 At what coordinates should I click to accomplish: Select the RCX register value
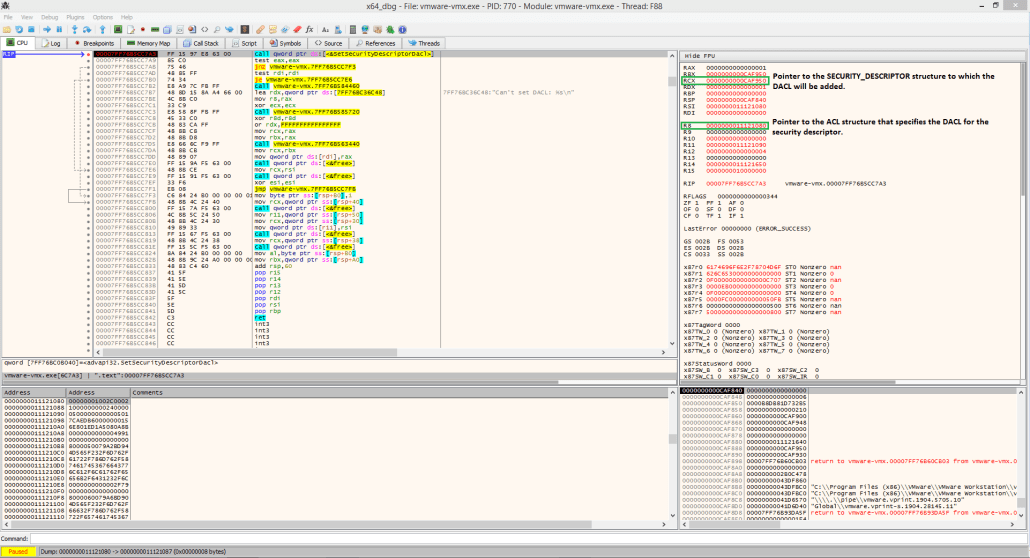click(x=737, y=80)
